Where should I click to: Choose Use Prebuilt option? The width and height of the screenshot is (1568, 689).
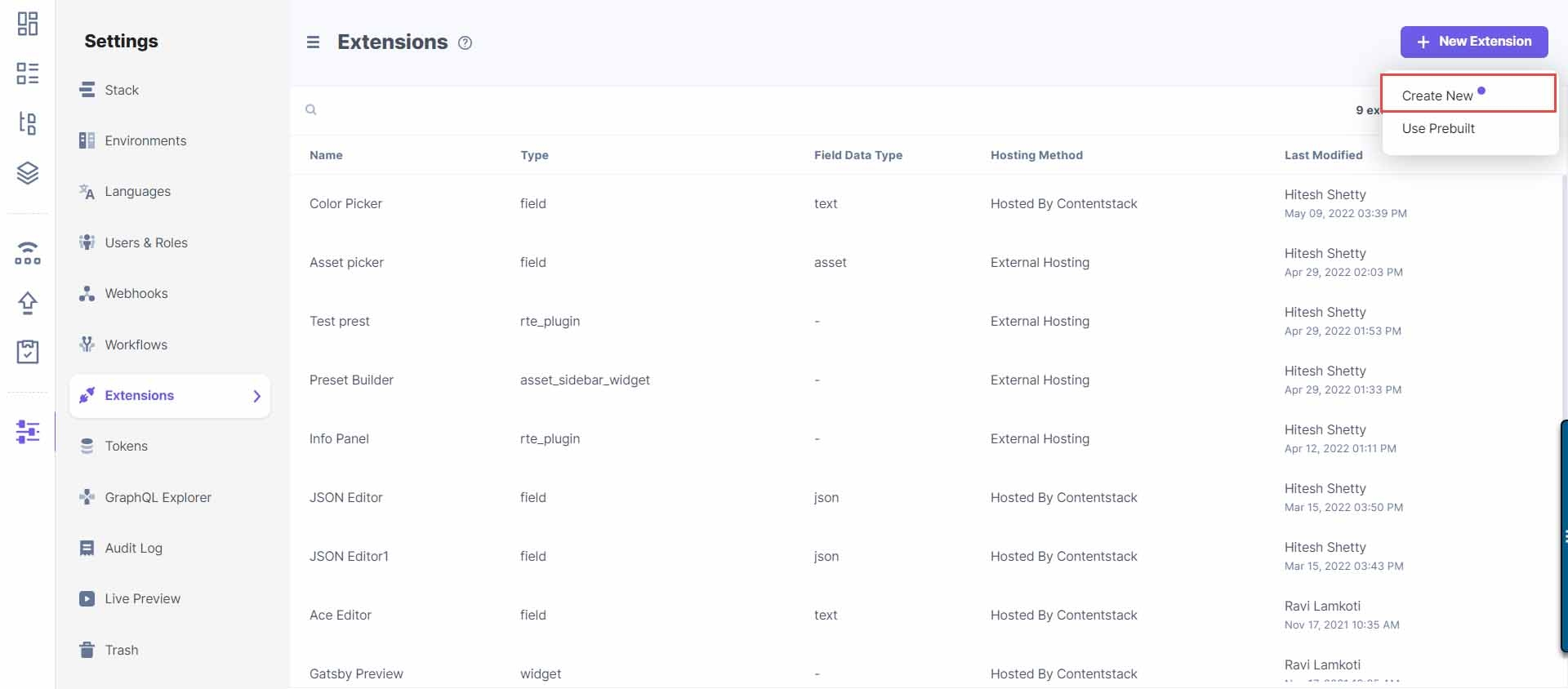click(x=1438, y=129)
